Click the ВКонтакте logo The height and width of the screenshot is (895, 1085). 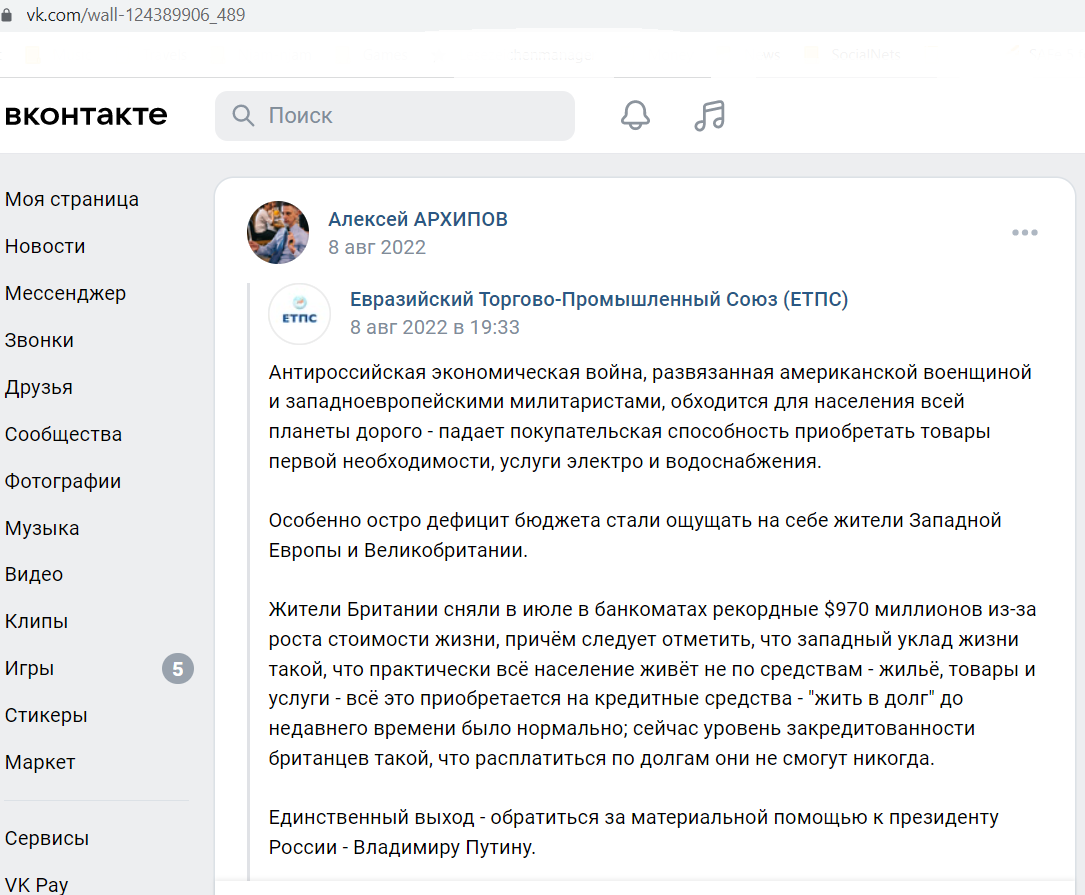(x=86, y=115)
